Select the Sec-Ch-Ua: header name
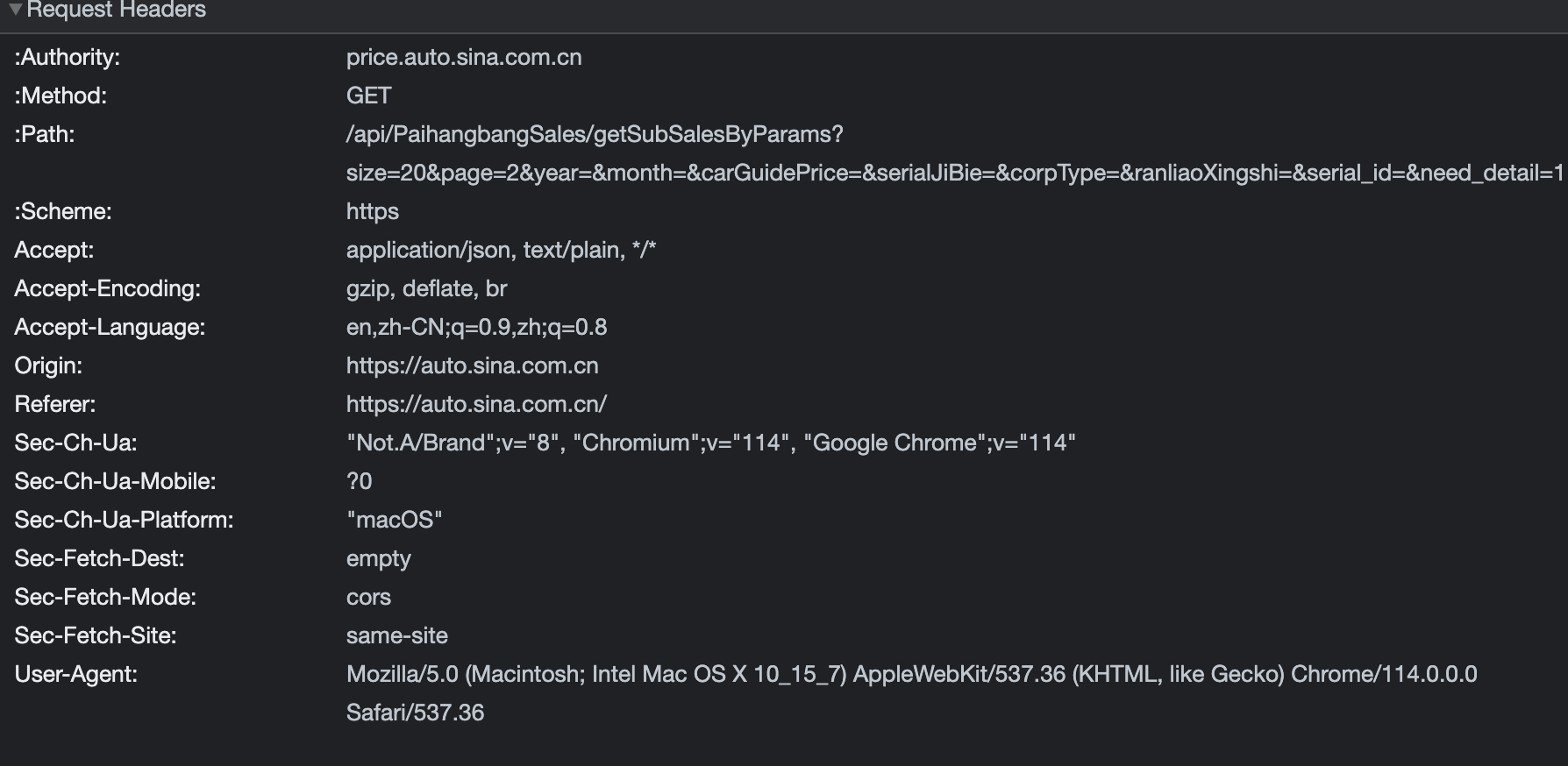This screenshot has width=1568, height=766. [x=76, y=443]
